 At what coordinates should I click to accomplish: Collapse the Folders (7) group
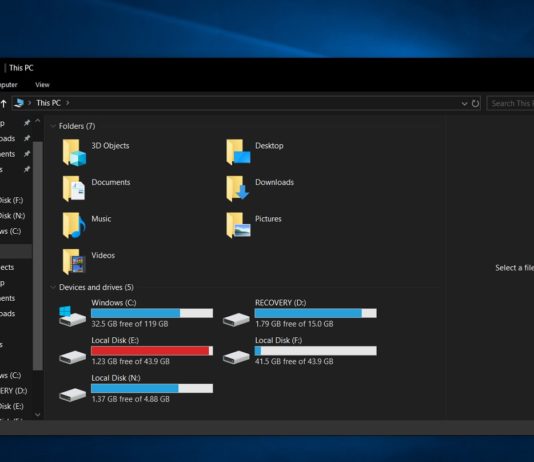coord(53,126)
